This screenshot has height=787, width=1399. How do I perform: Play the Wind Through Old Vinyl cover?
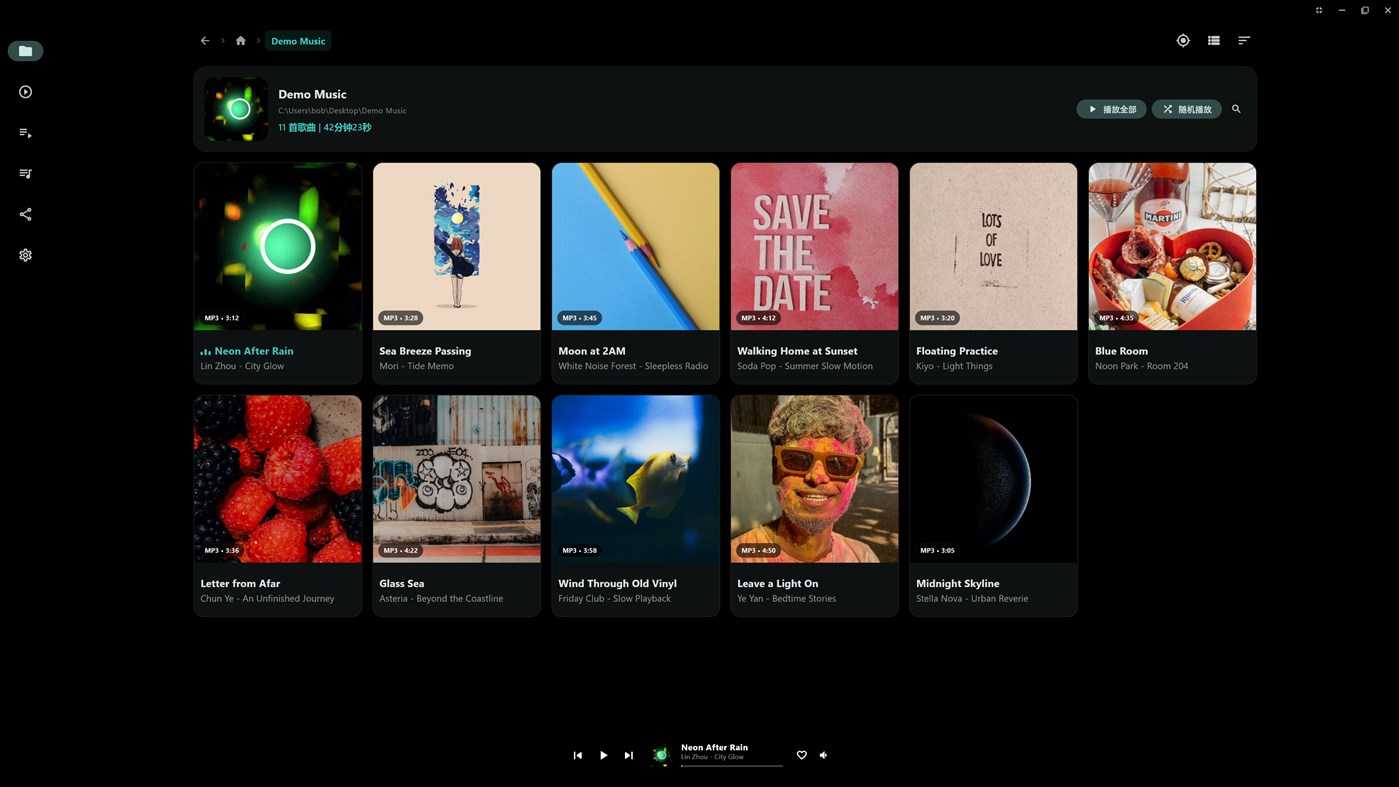pos(636,479)
